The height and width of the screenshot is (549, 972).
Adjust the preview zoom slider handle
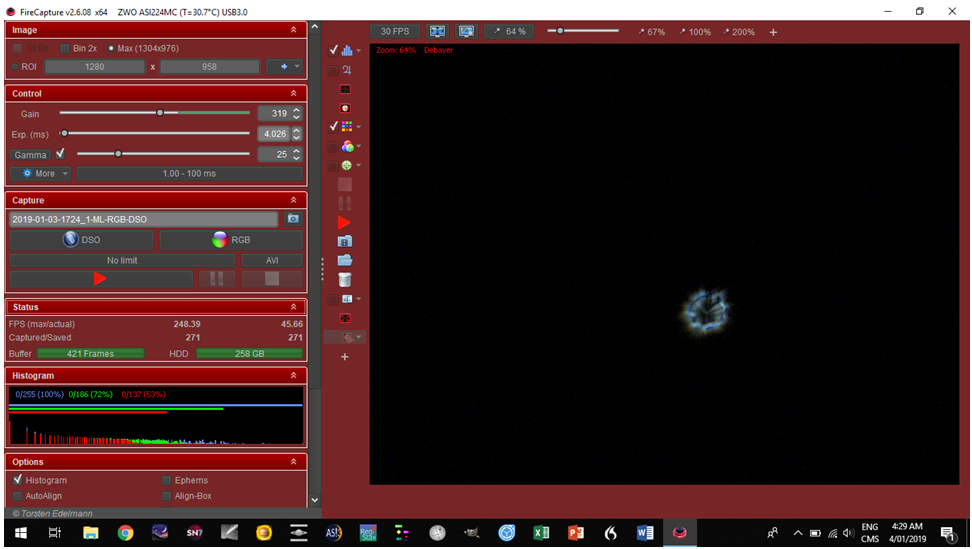[560, 31]
